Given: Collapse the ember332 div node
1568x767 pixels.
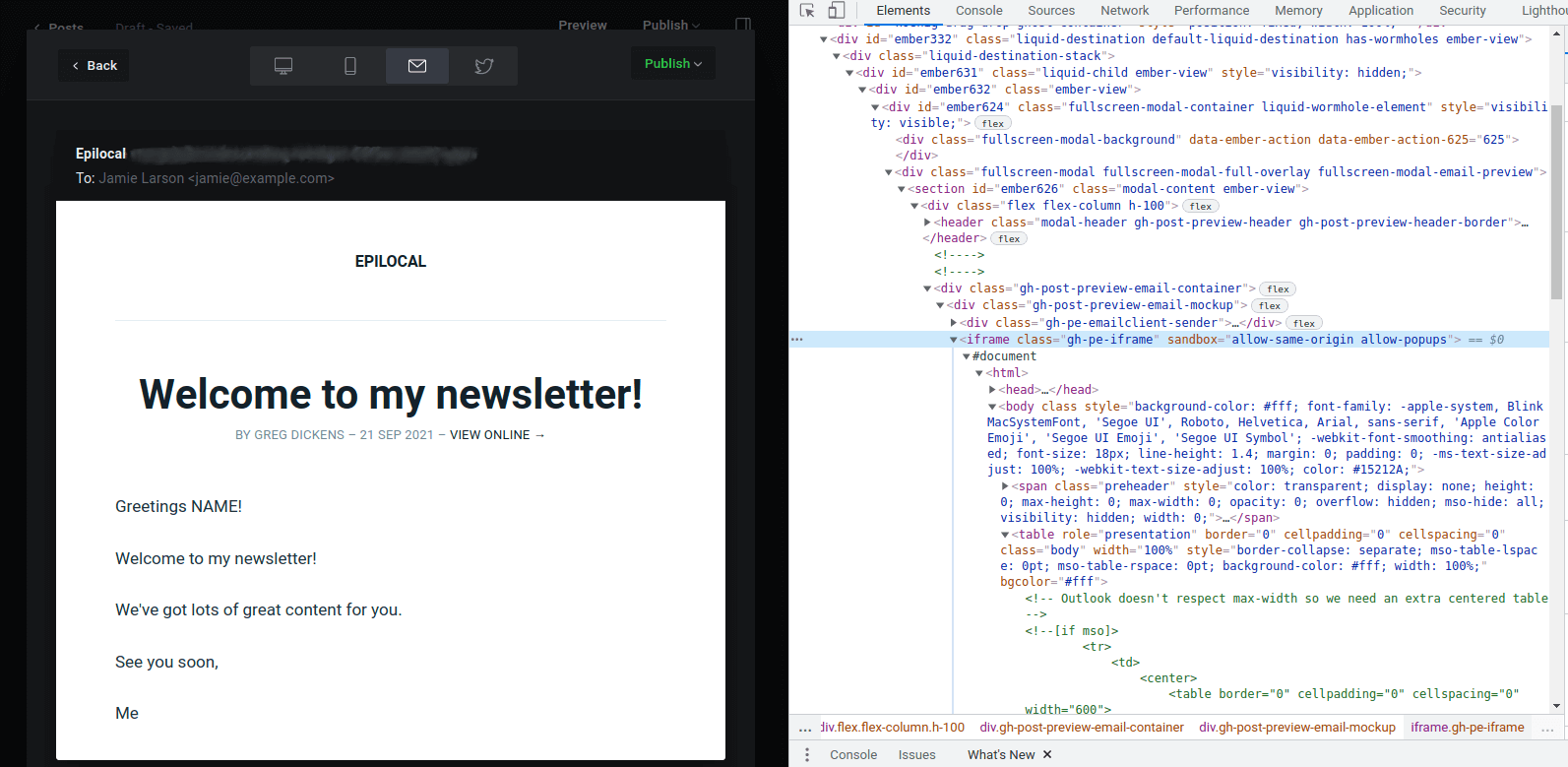Looking at the screenshot, I should (824, 40).
